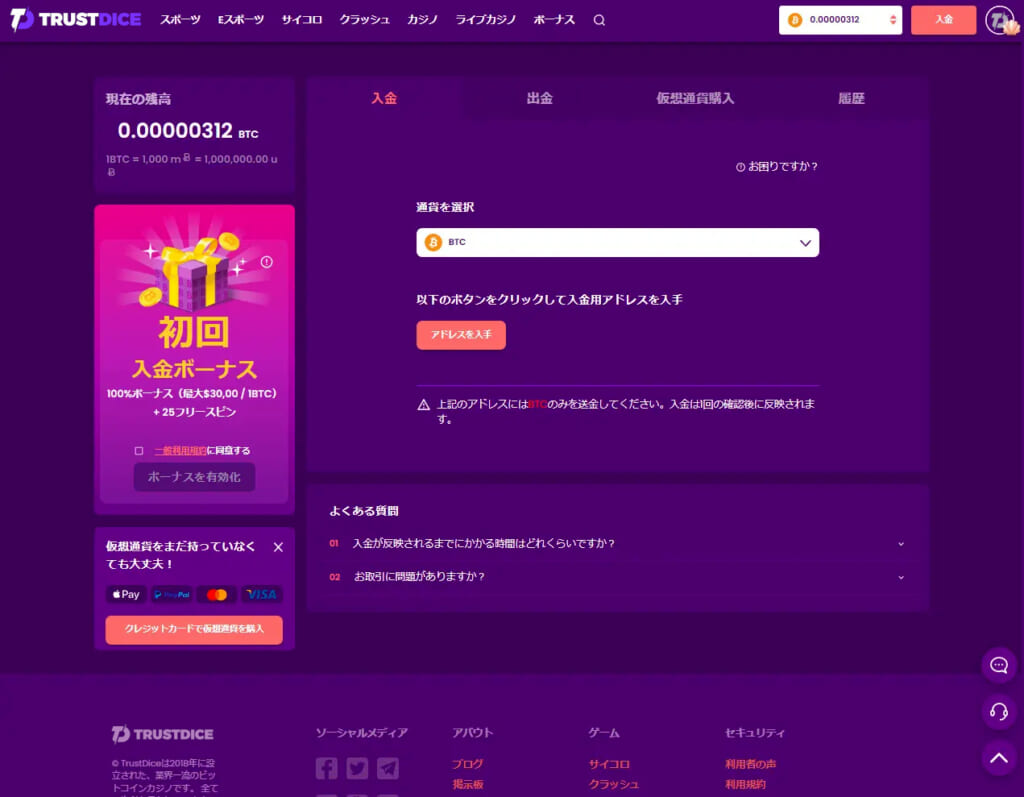The image size is (1024, 797).
Task: Open the ライブカジノ menu item
Action: 485,20
